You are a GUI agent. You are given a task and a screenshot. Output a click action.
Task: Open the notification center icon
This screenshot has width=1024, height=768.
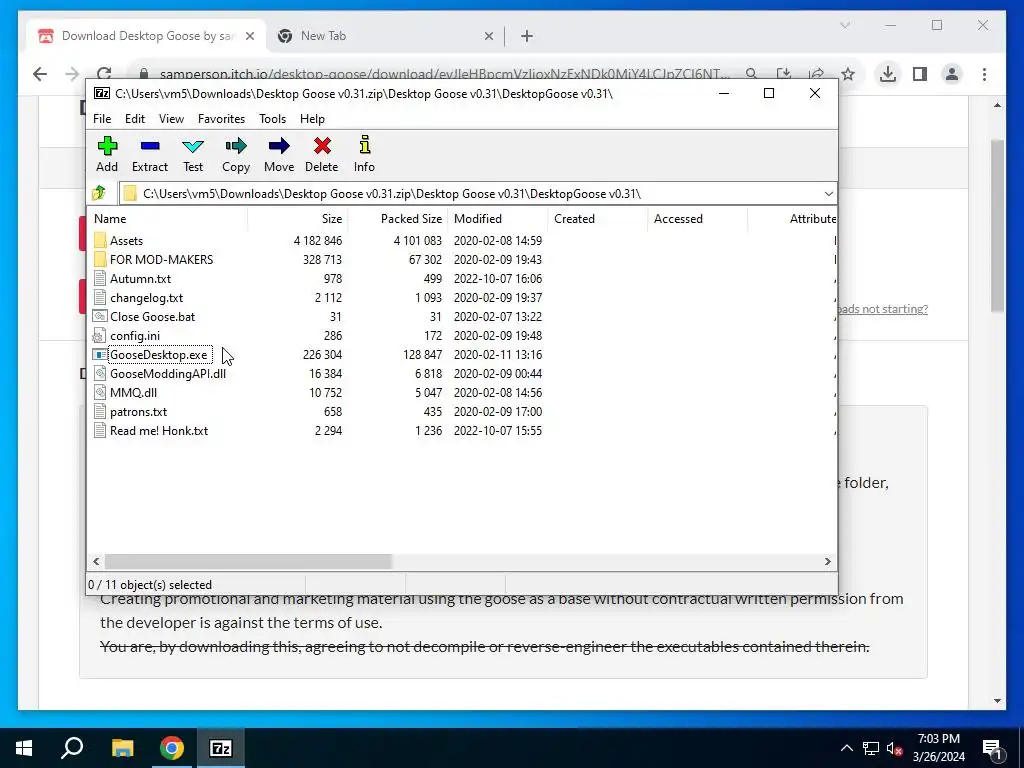[x=992, y=748]
